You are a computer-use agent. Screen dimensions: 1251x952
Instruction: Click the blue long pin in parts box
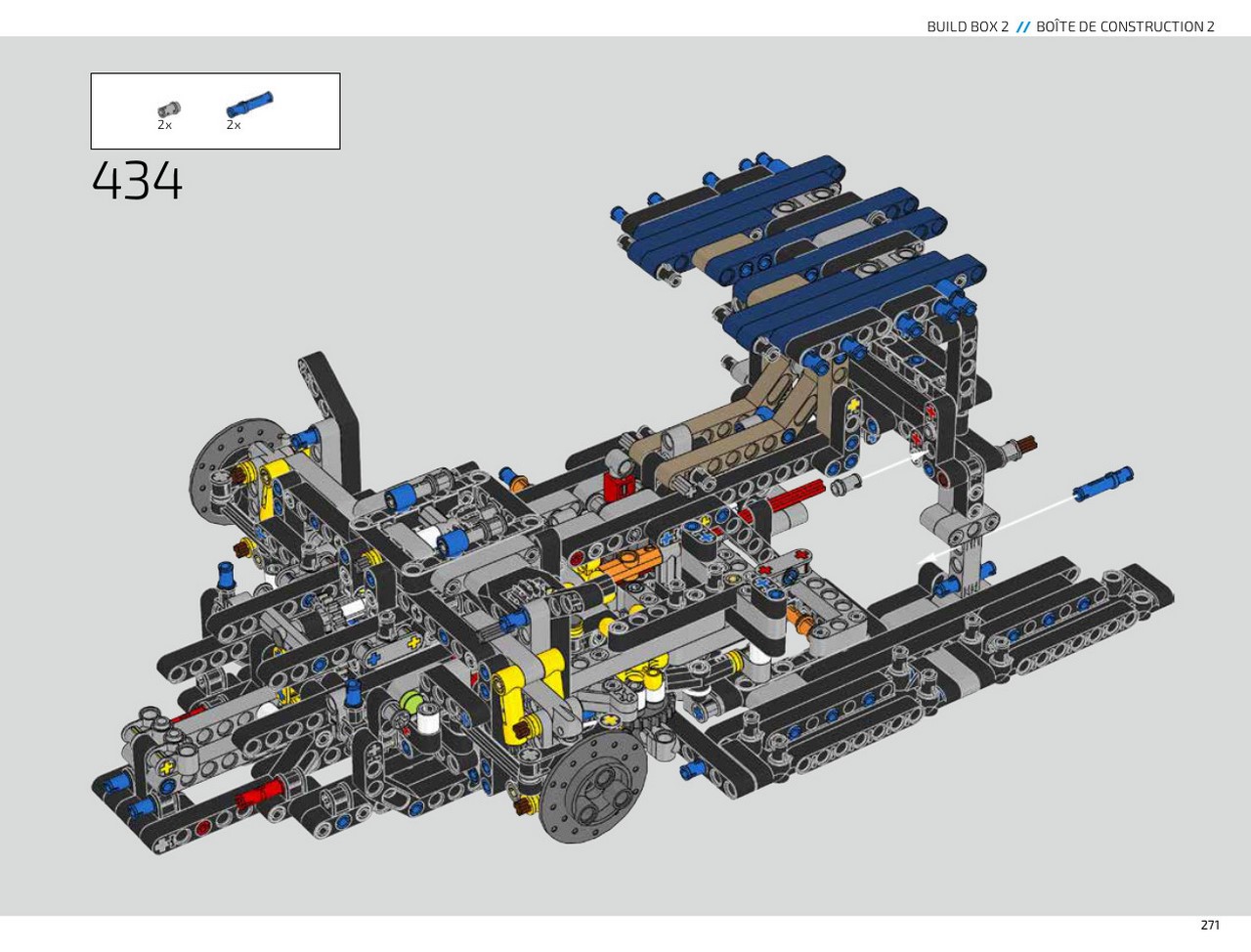click(x=249, y=105)
